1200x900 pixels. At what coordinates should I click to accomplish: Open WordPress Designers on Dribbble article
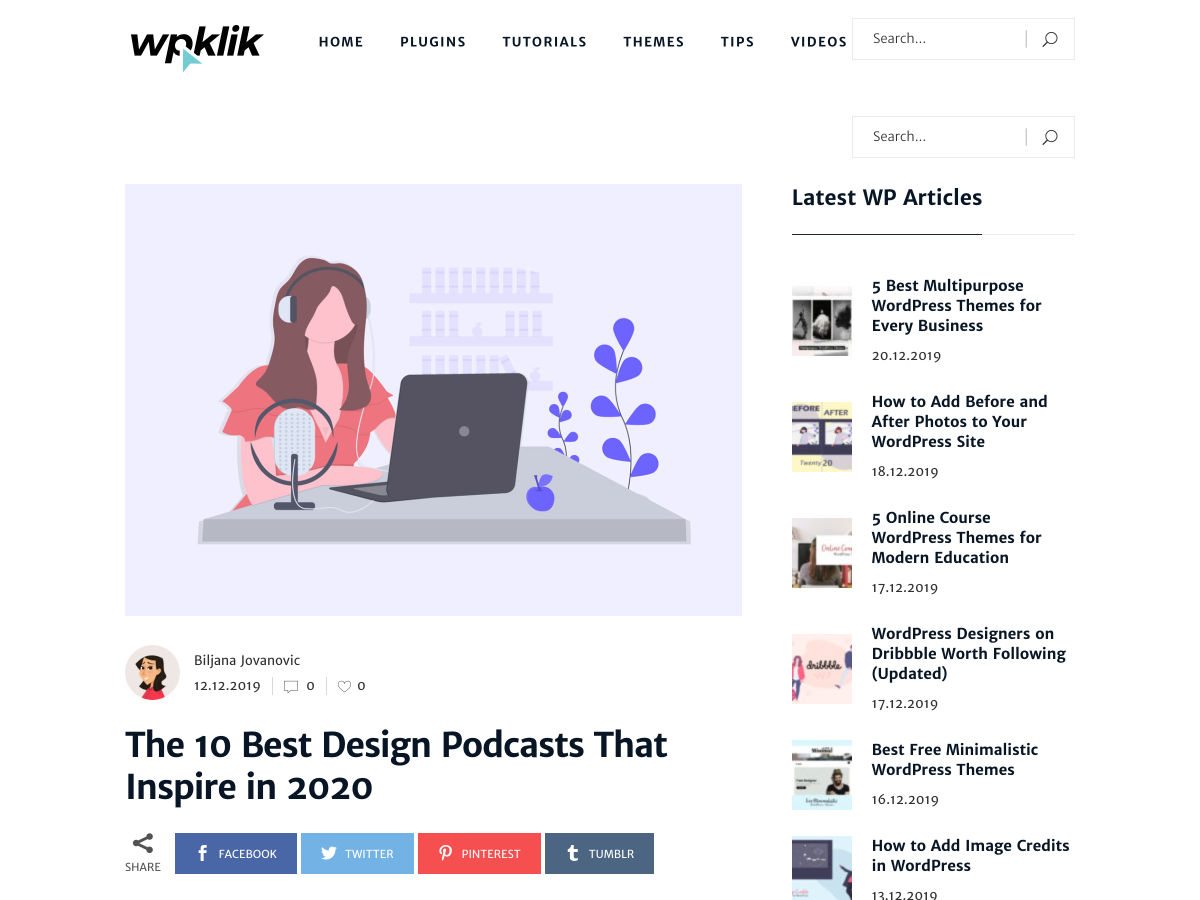[x=968, y=654]
